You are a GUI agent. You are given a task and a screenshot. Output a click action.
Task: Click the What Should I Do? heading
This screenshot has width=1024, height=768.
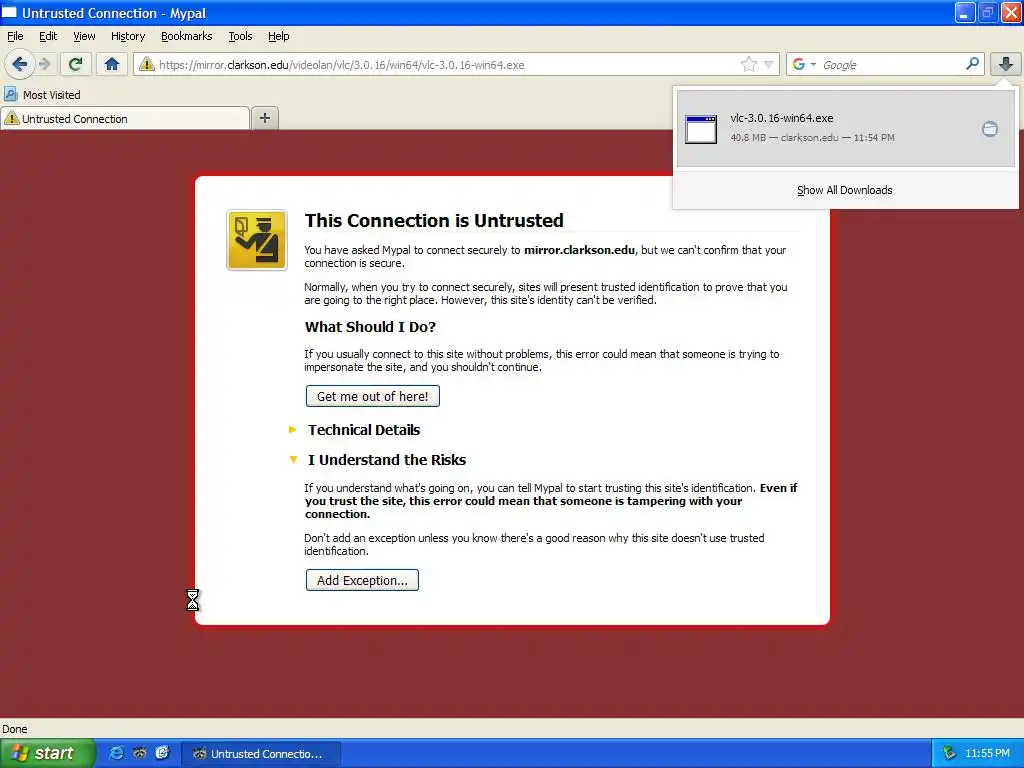370,327
